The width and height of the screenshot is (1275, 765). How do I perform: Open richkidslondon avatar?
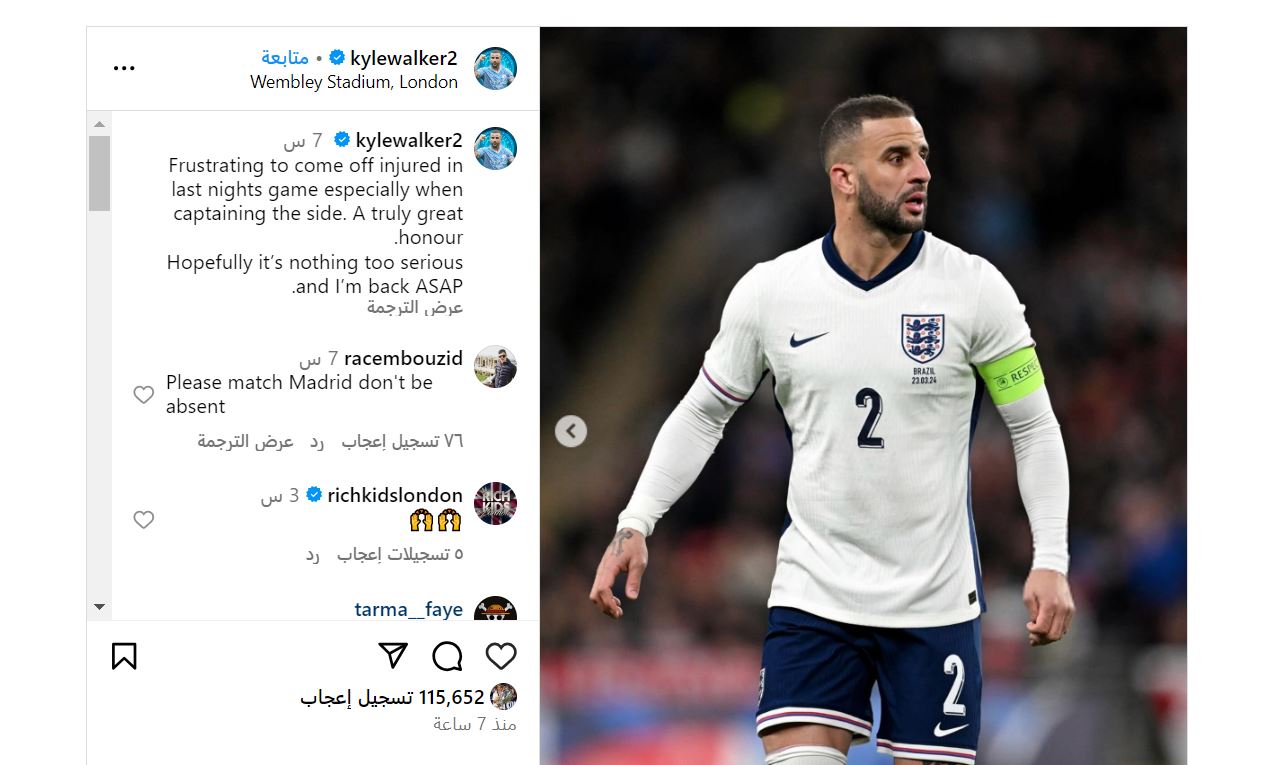click(494, 503)
